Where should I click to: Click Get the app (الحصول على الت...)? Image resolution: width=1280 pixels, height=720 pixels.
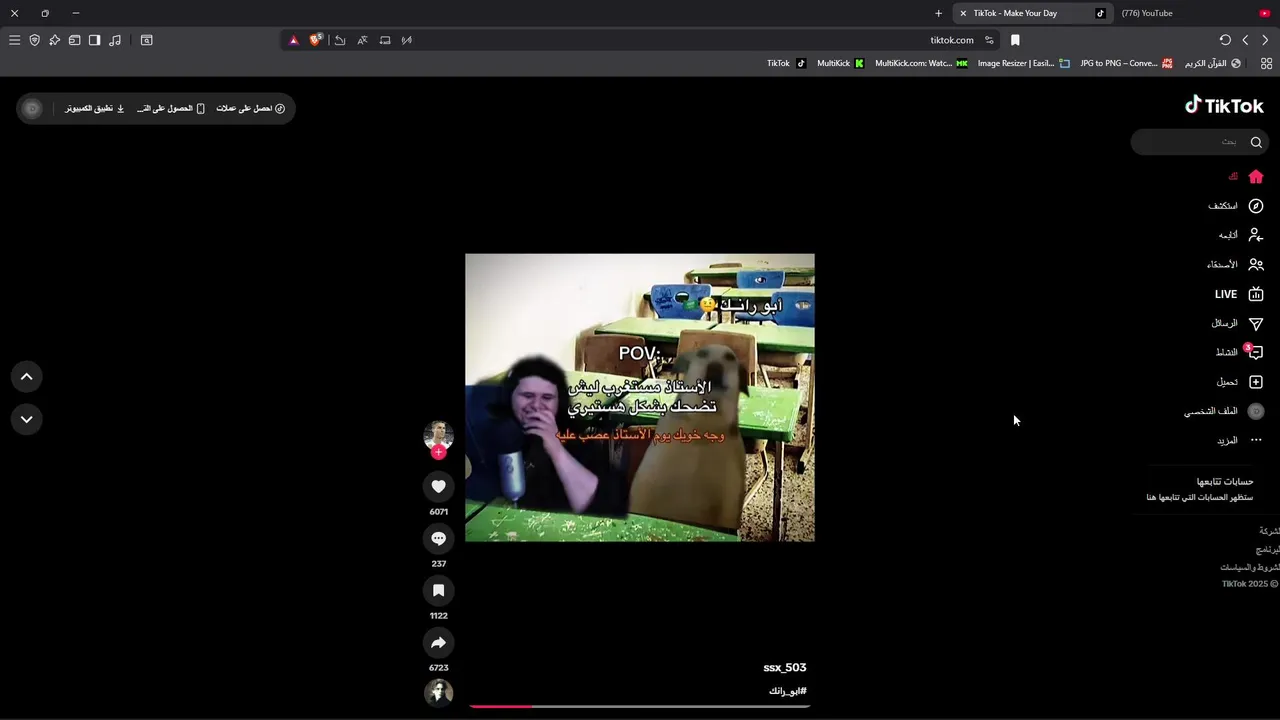pos(171,108)
